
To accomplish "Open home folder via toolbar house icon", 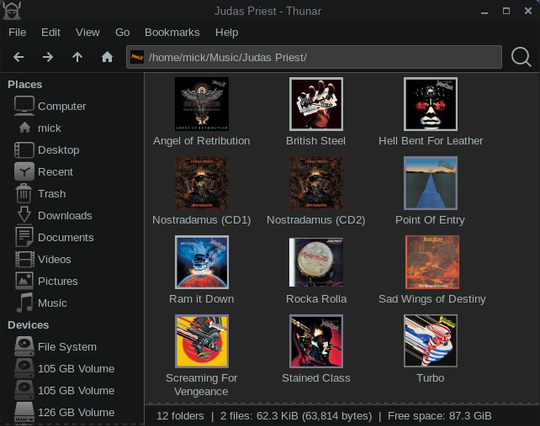I will click(107, 57).
